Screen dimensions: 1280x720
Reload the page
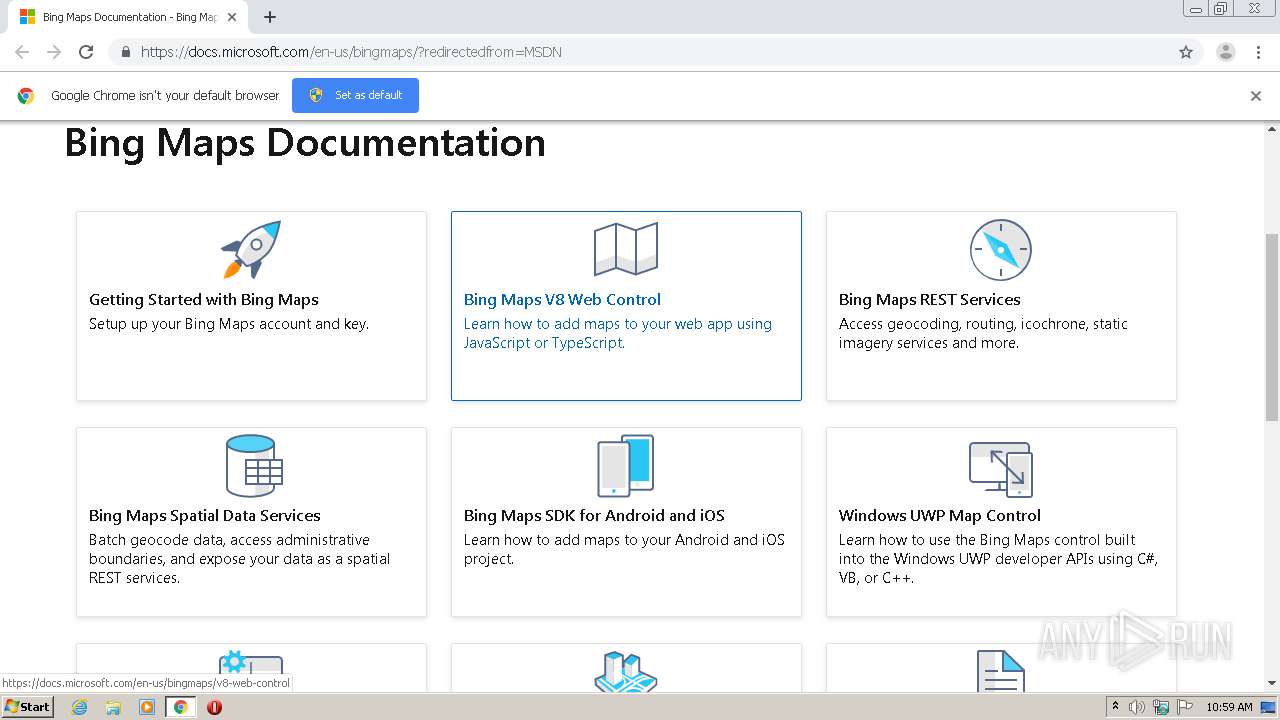point(86,52)
